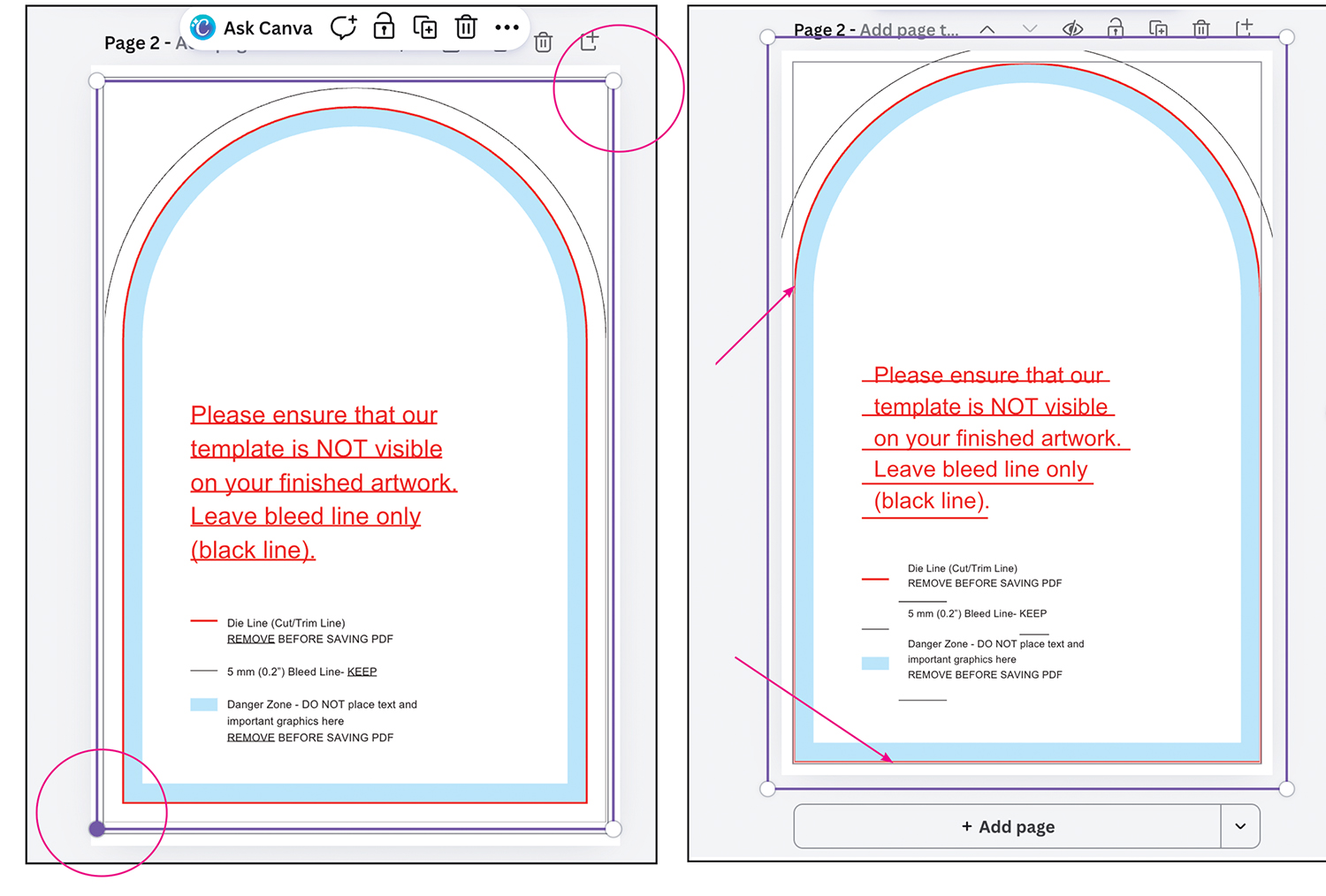The image size is (1326, 896).
Task: Lock the element via floating toolbar padlock
Action: [384, 27]
